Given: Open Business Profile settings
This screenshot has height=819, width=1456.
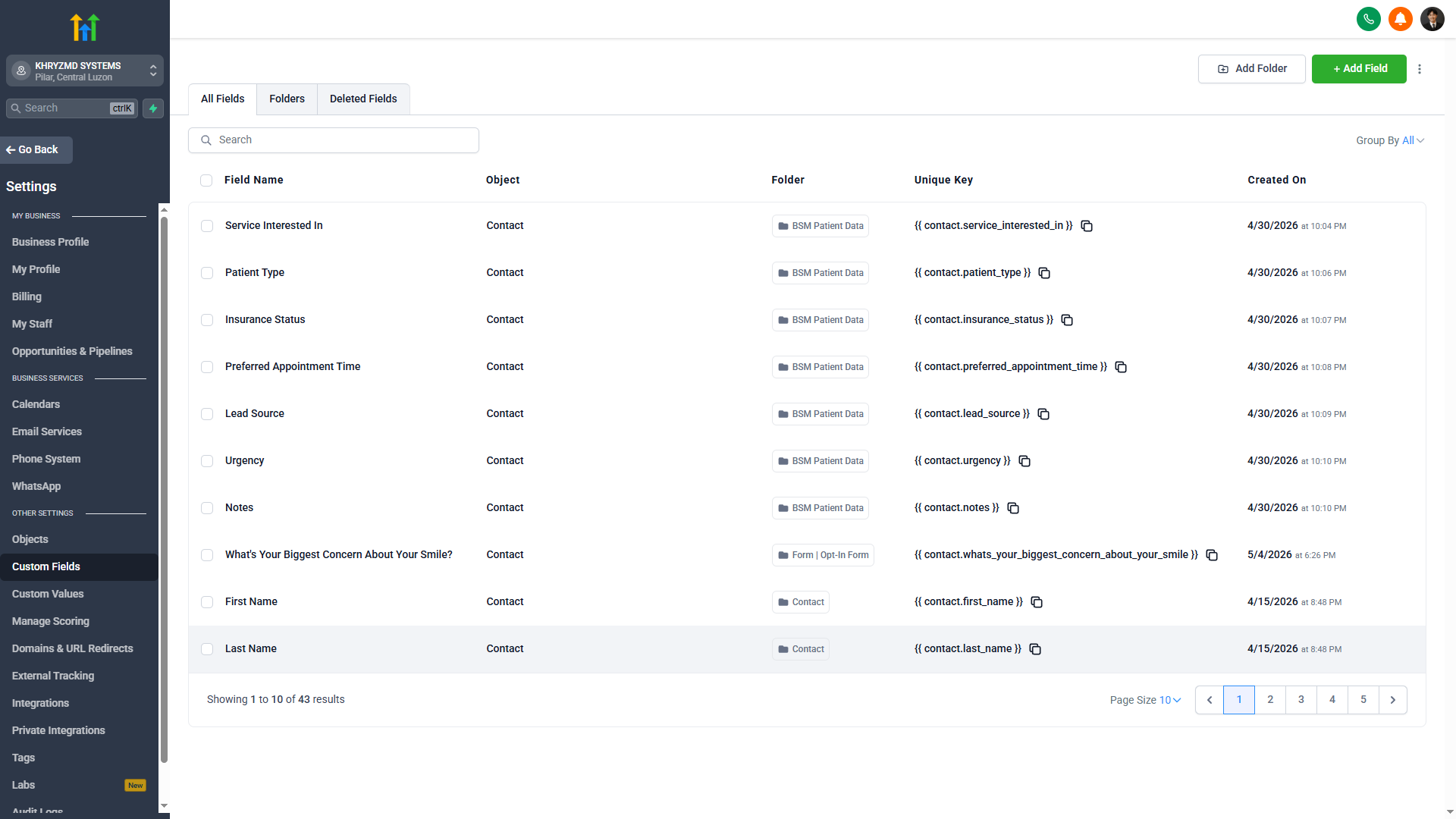Looking at the screenshot, I should tap(50, 242).
